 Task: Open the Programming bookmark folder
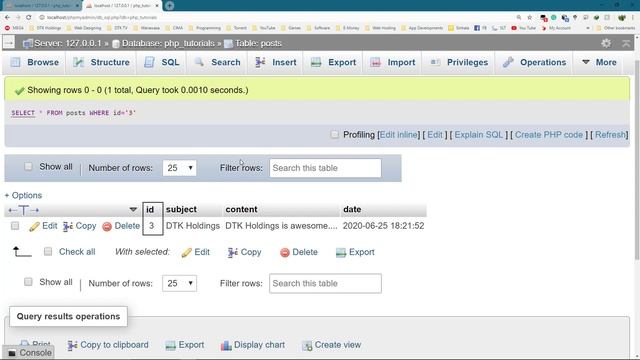click(x=204, y=28)
